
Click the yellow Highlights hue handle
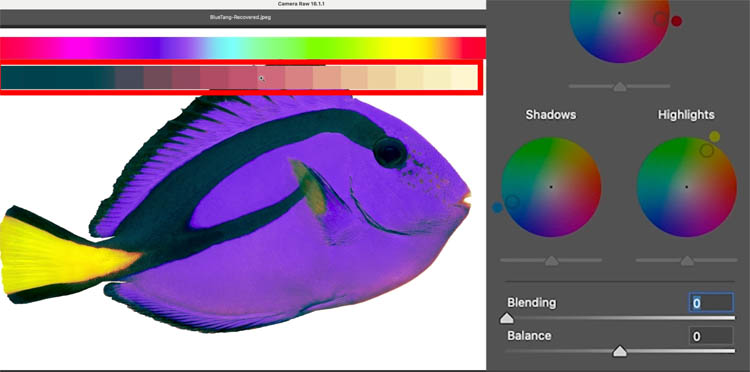(714, 137)
